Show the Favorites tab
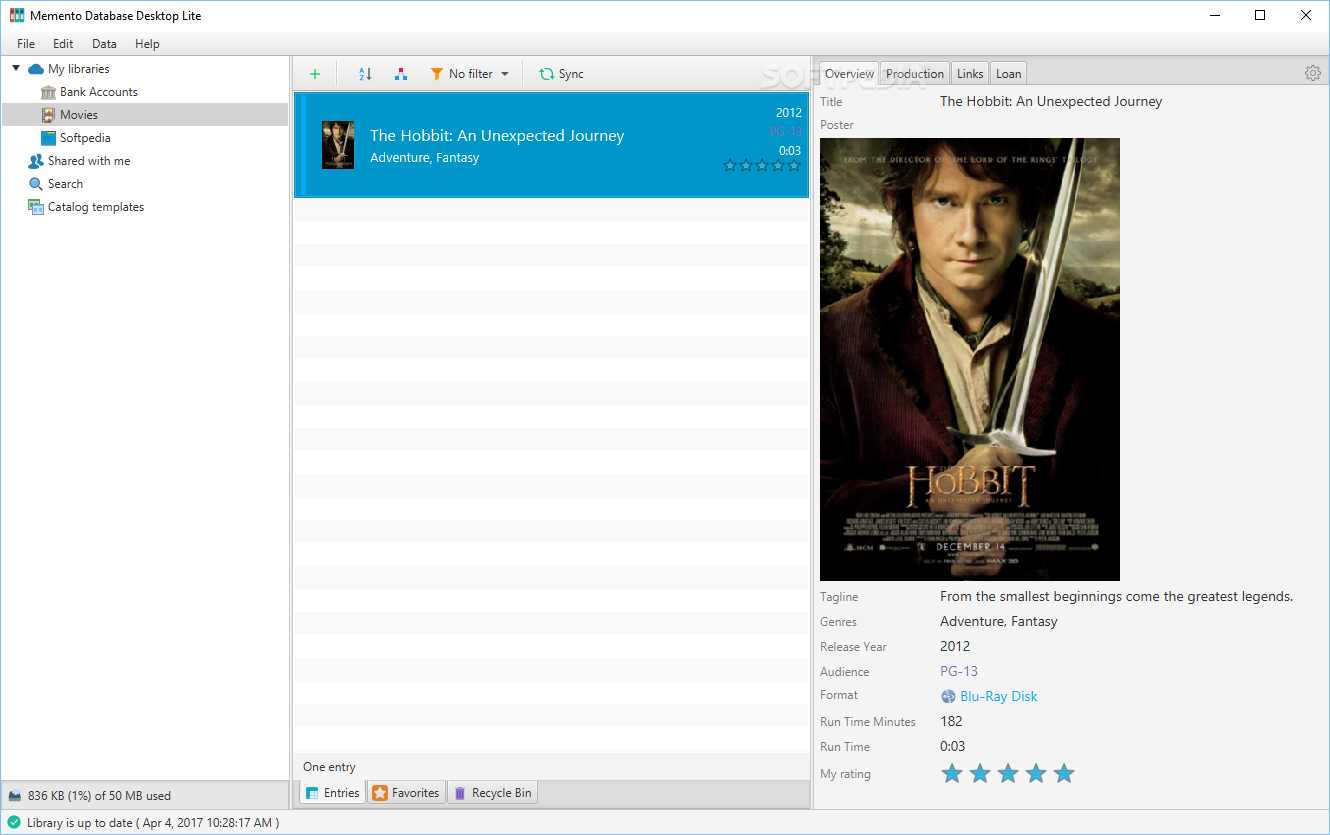The width and height of the screenshot is (1330, 835). [406, 793]
